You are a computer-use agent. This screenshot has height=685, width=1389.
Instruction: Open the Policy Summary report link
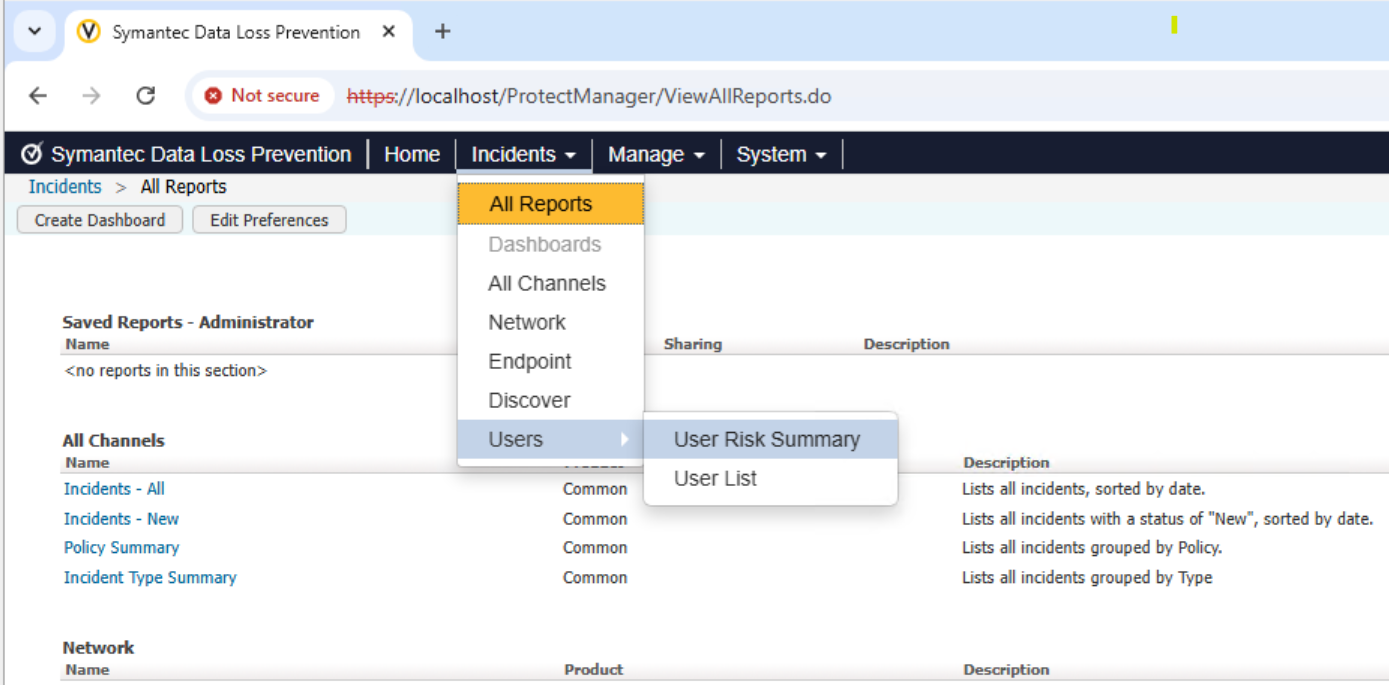121,548
